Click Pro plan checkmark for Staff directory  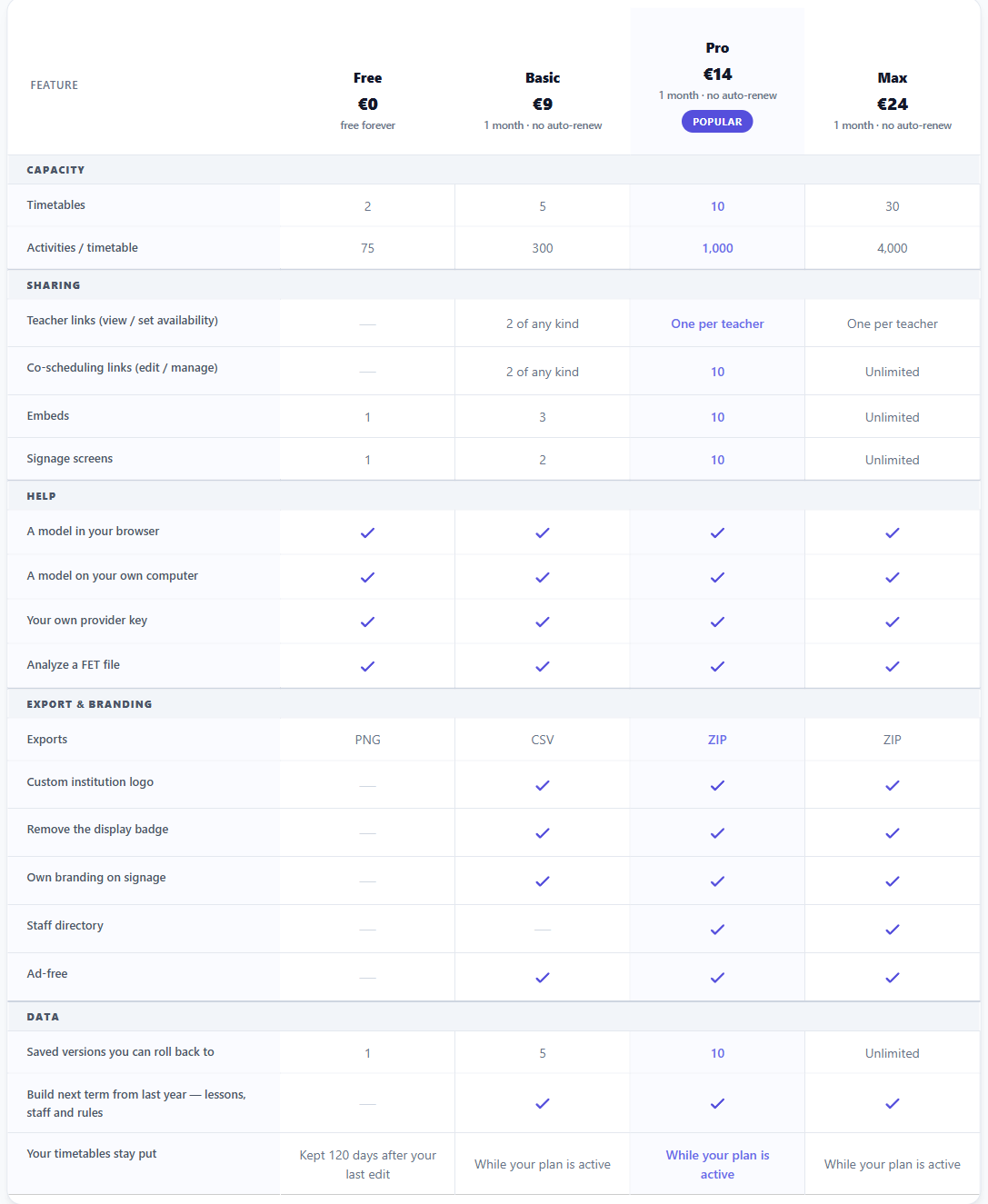point(717,930)
